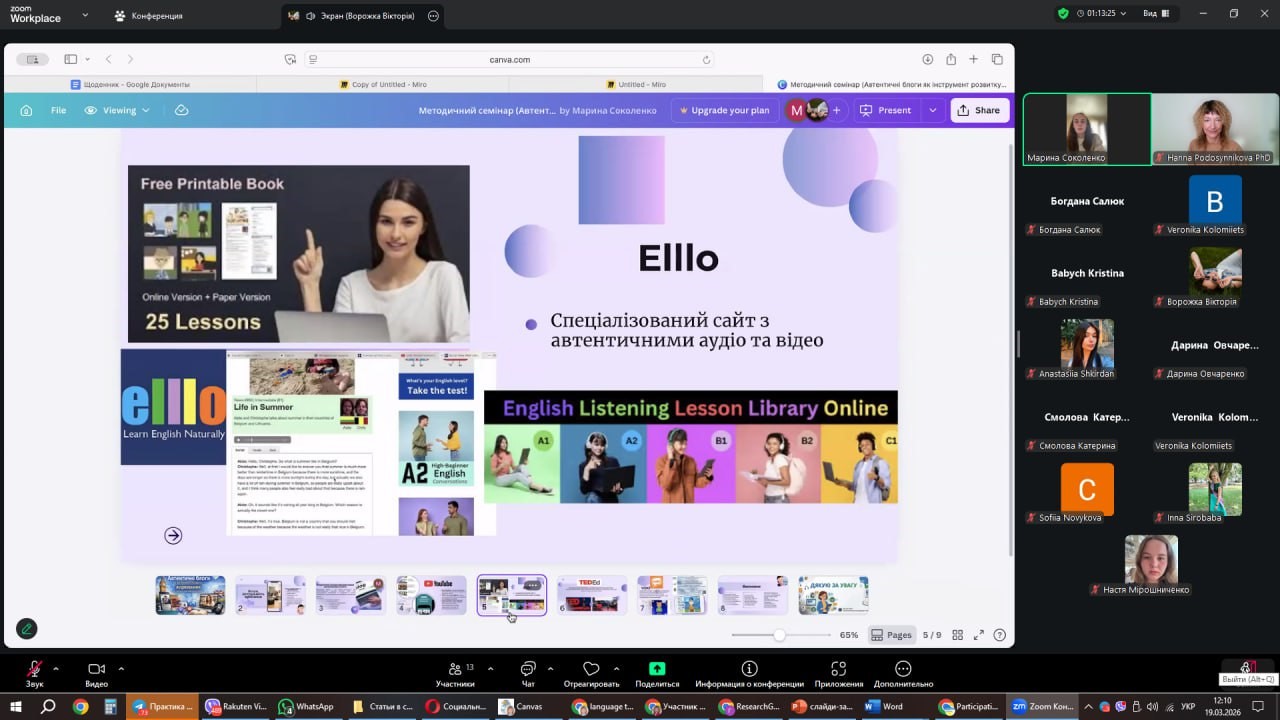Image resolution: width=1280 pixels, height=720 pixels.
Task: Expand the Viewing mode dropdown
Action: [x=117, y=110]
